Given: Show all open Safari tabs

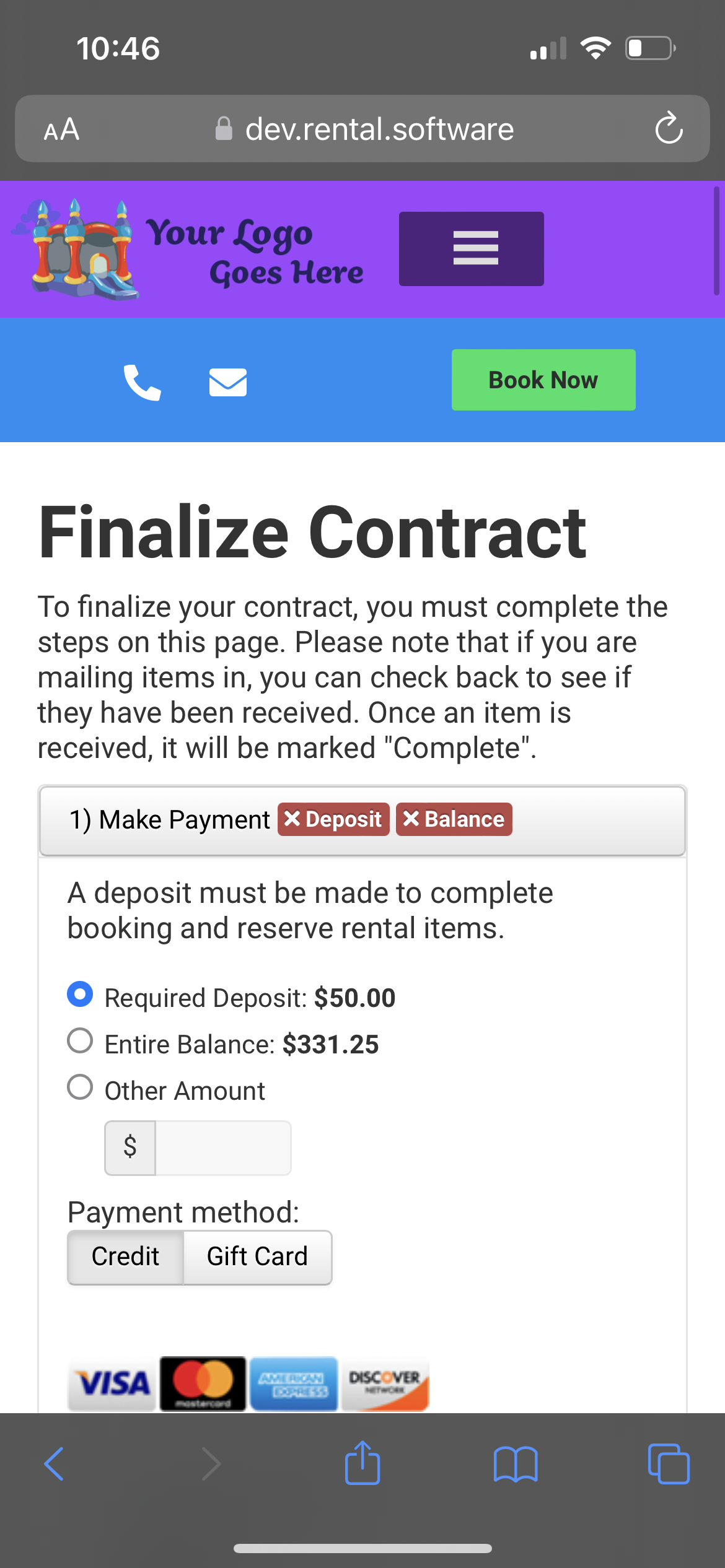Looking at the screenshot, I should coord(668,1464).
